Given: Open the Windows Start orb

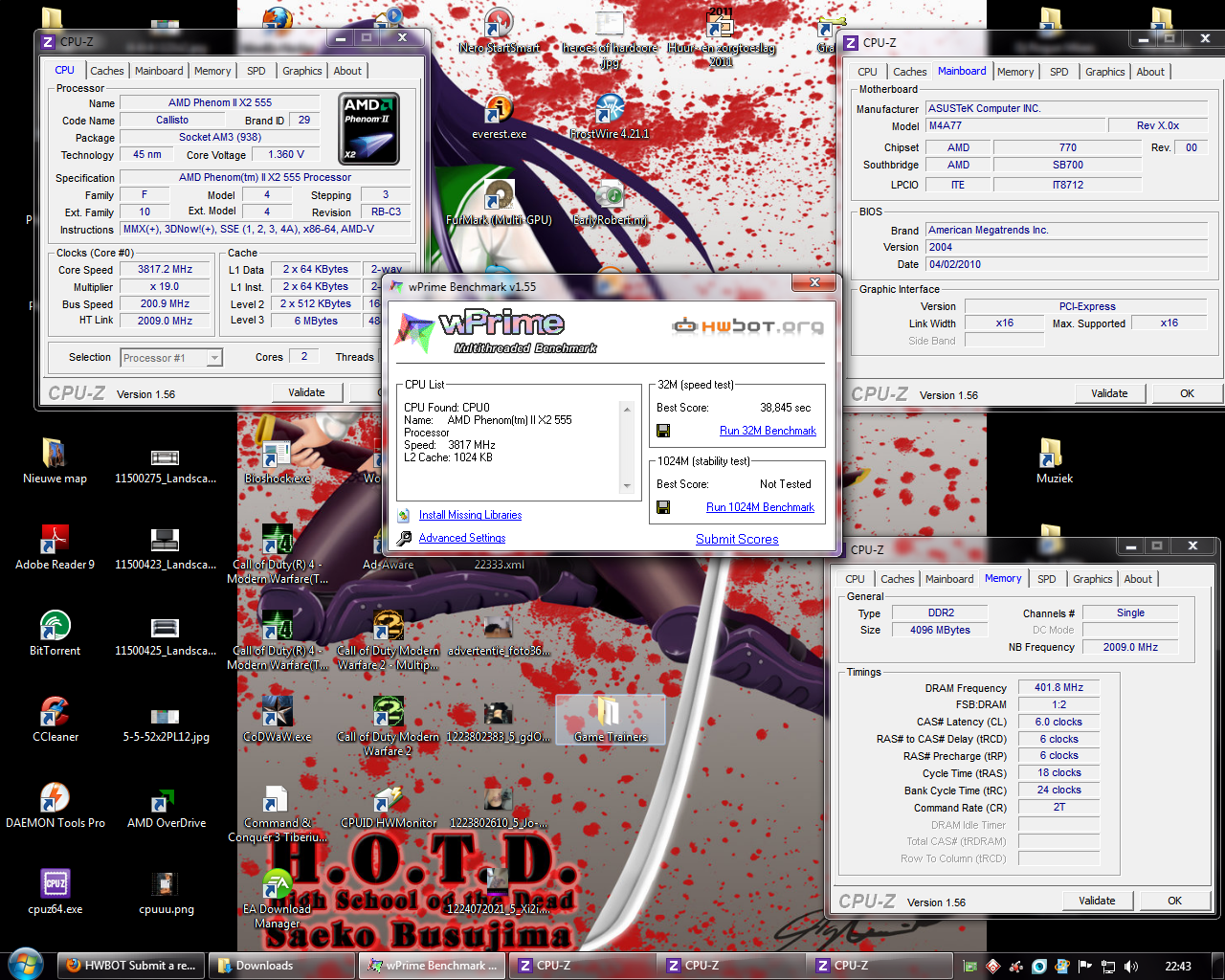Looking at the screenshot, I should click(25, 964).
